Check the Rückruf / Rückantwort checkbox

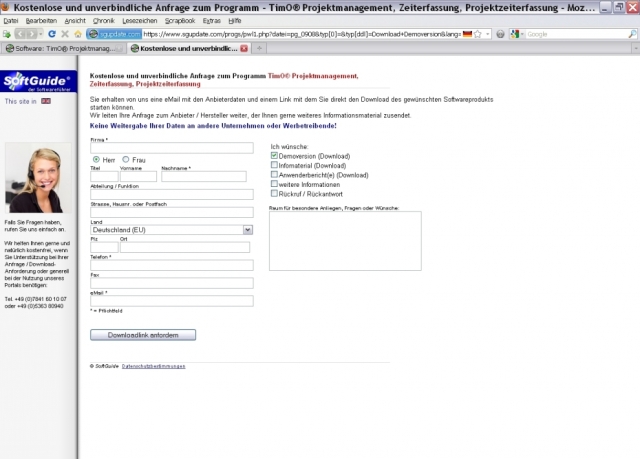point(274,193)
